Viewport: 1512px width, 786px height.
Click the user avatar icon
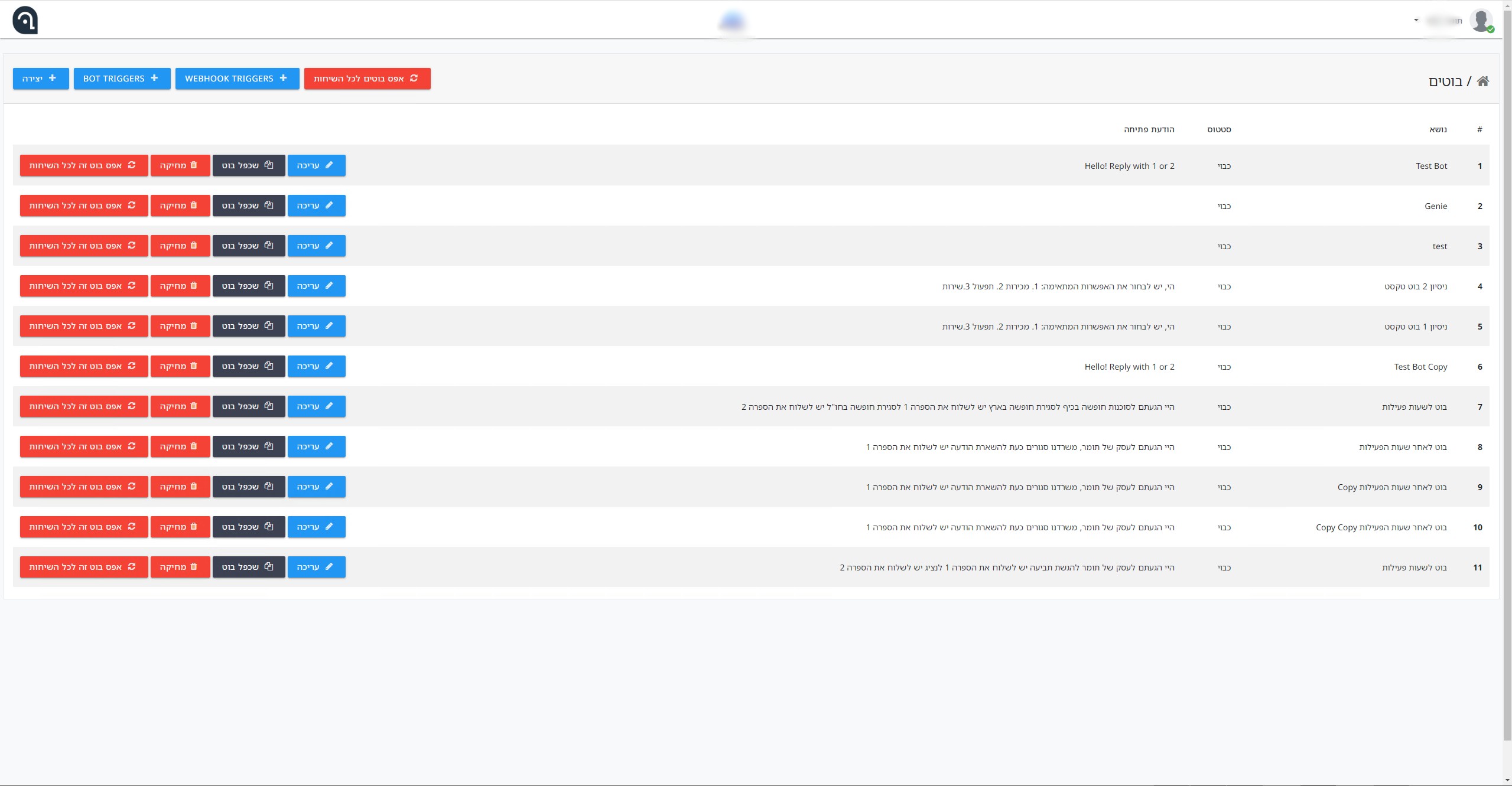1481,20
